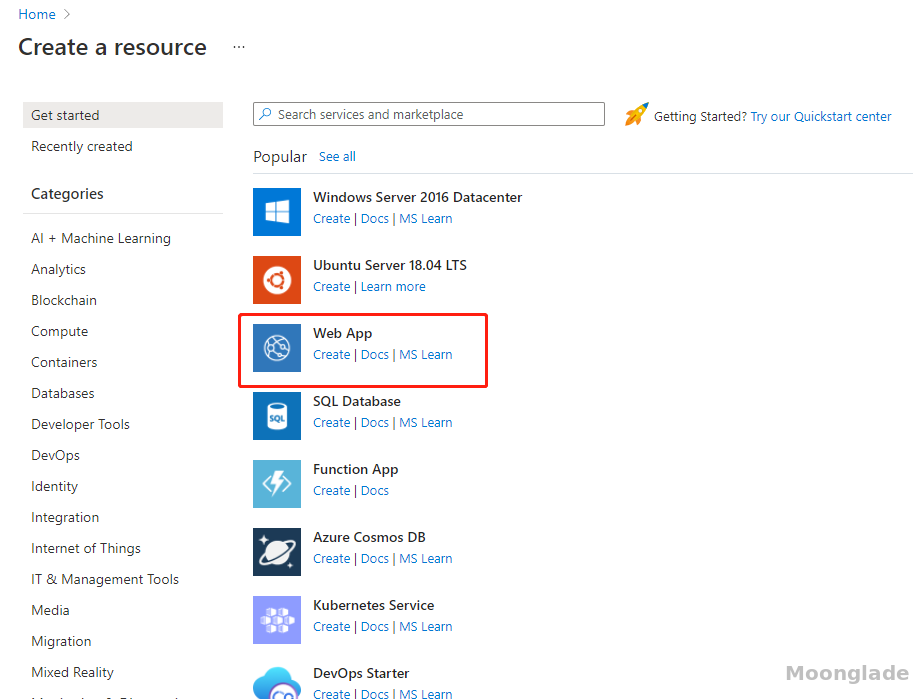The width and height of the screenshot is (924, 699).
Task: Open Try our Quickstart center link
Action: pos(820,117)
